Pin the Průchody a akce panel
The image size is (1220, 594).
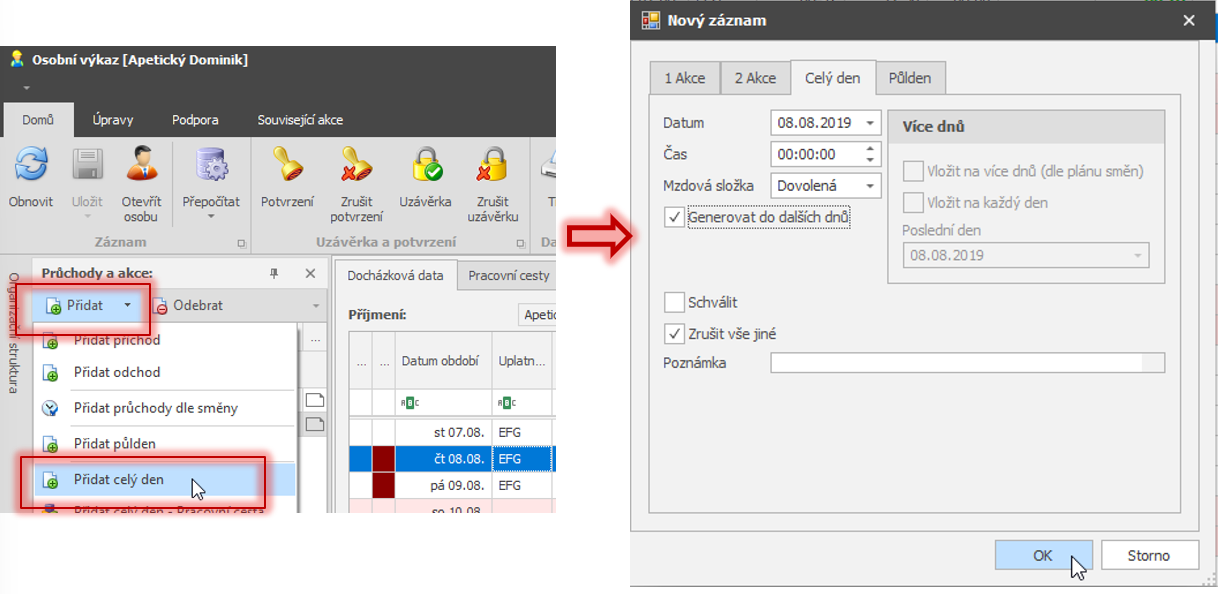pyautogui.click(x=275, y=273)
